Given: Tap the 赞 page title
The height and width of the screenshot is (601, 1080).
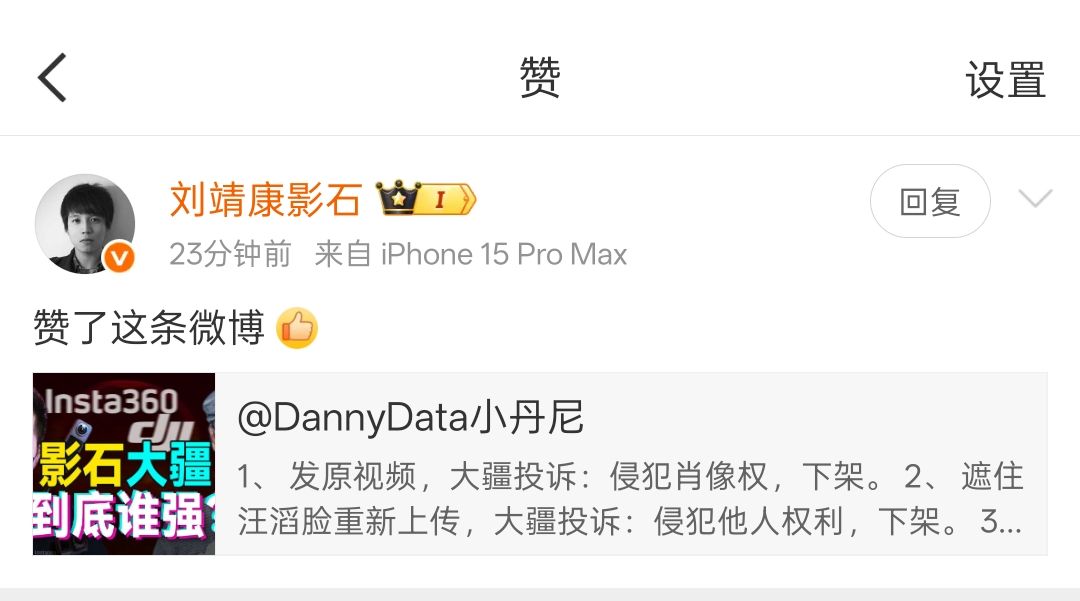Looking at the screenshot, I should pos(539,77).
